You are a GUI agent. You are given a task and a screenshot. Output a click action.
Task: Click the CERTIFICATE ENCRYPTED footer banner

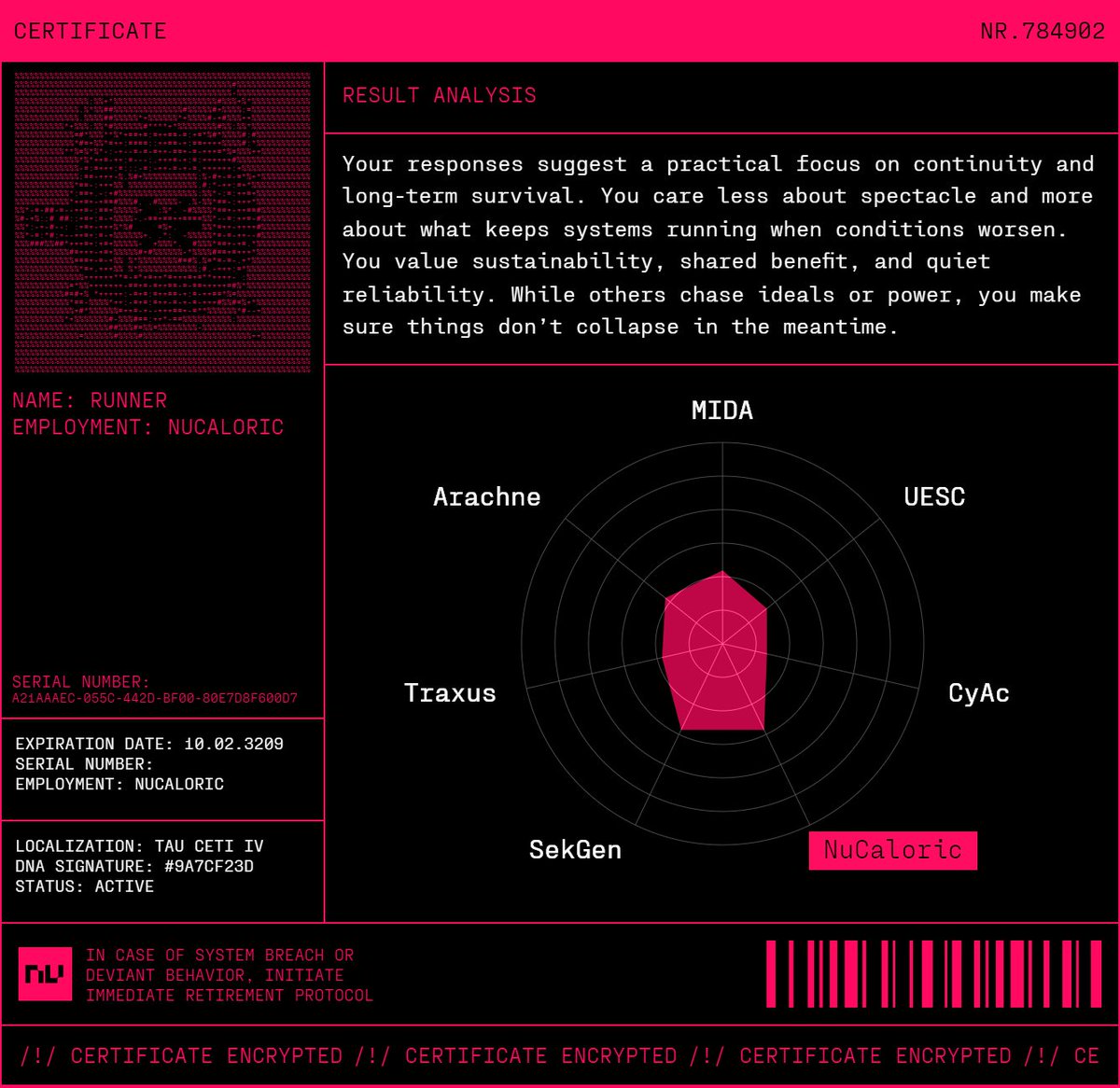(x=560, y=1056)
